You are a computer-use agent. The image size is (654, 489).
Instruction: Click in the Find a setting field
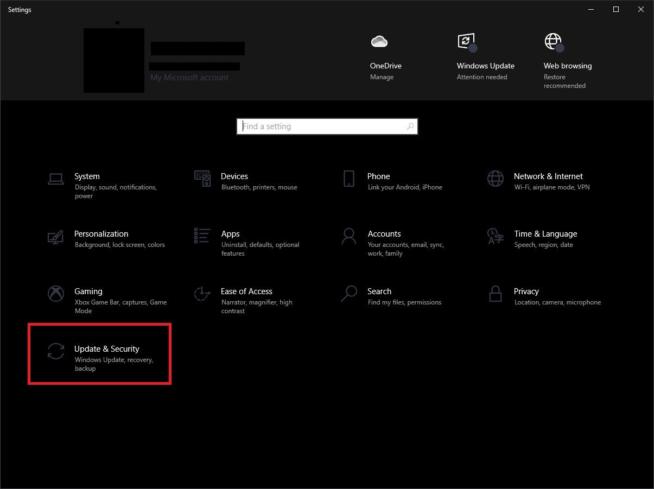(327, 126)
